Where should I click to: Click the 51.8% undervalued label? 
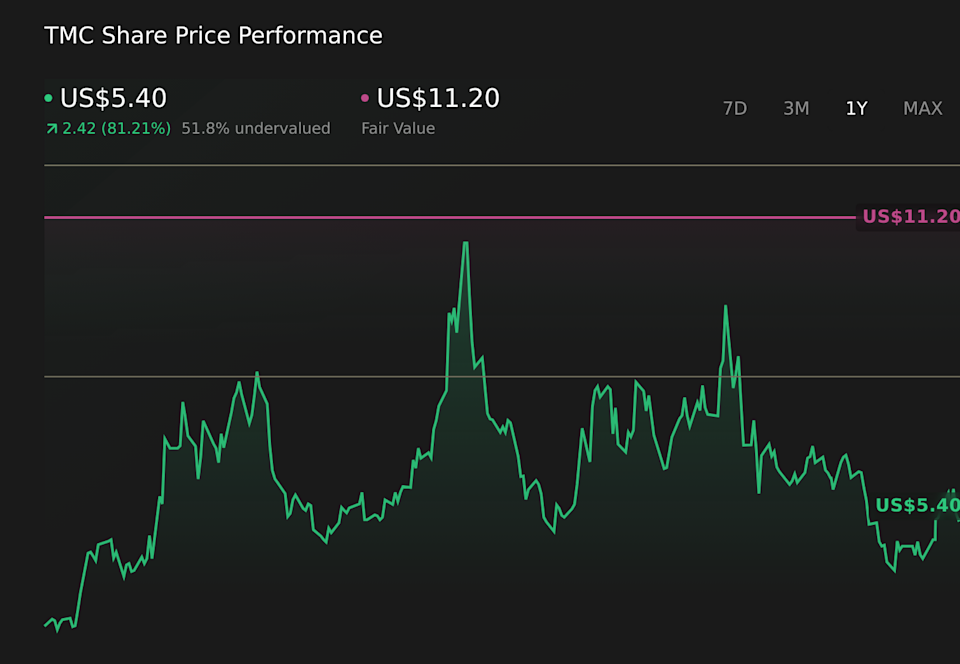click(x=256, y=129)
